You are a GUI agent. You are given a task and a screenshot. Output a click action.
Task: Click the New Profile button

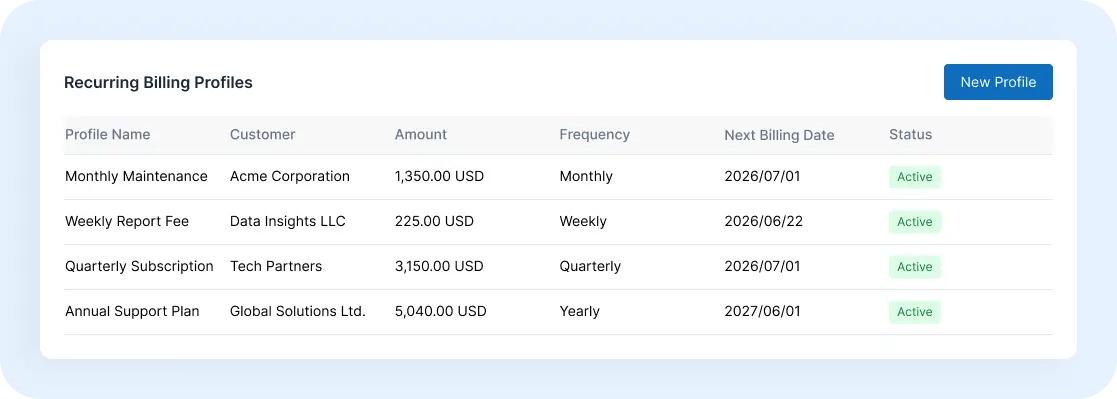(x=998, y=82)
